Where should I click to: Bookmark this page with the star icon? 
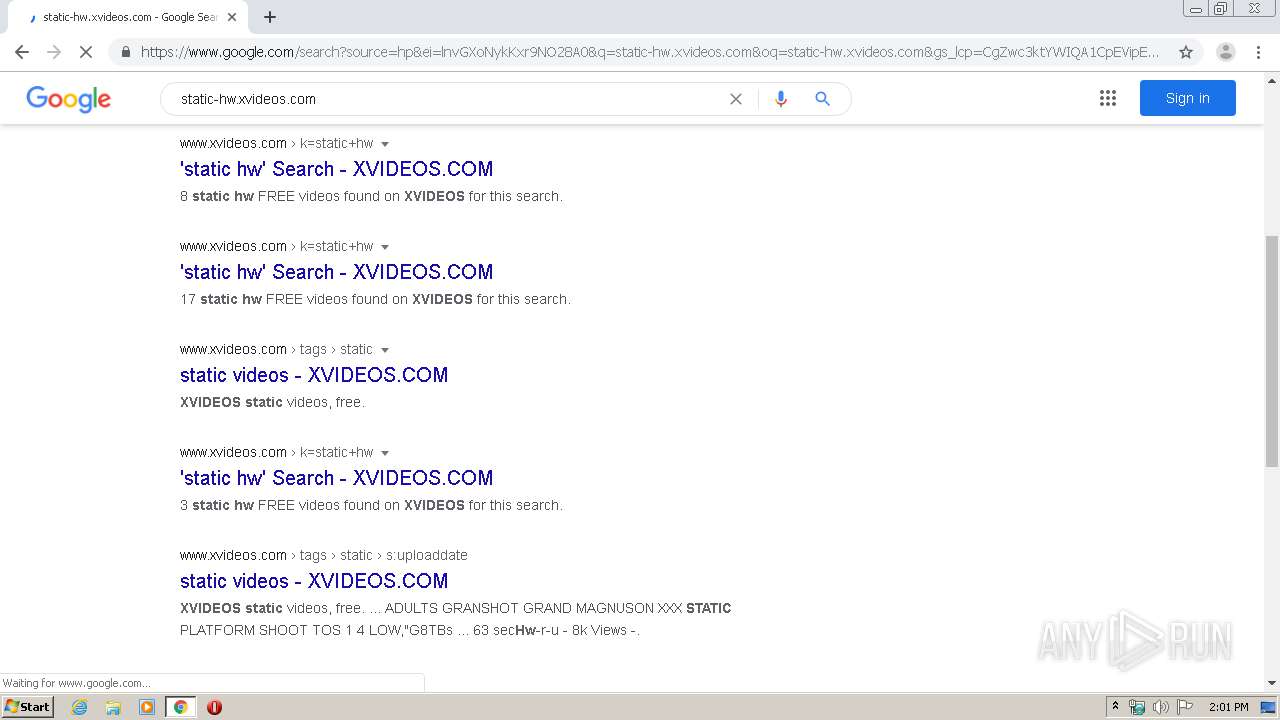1186,52
